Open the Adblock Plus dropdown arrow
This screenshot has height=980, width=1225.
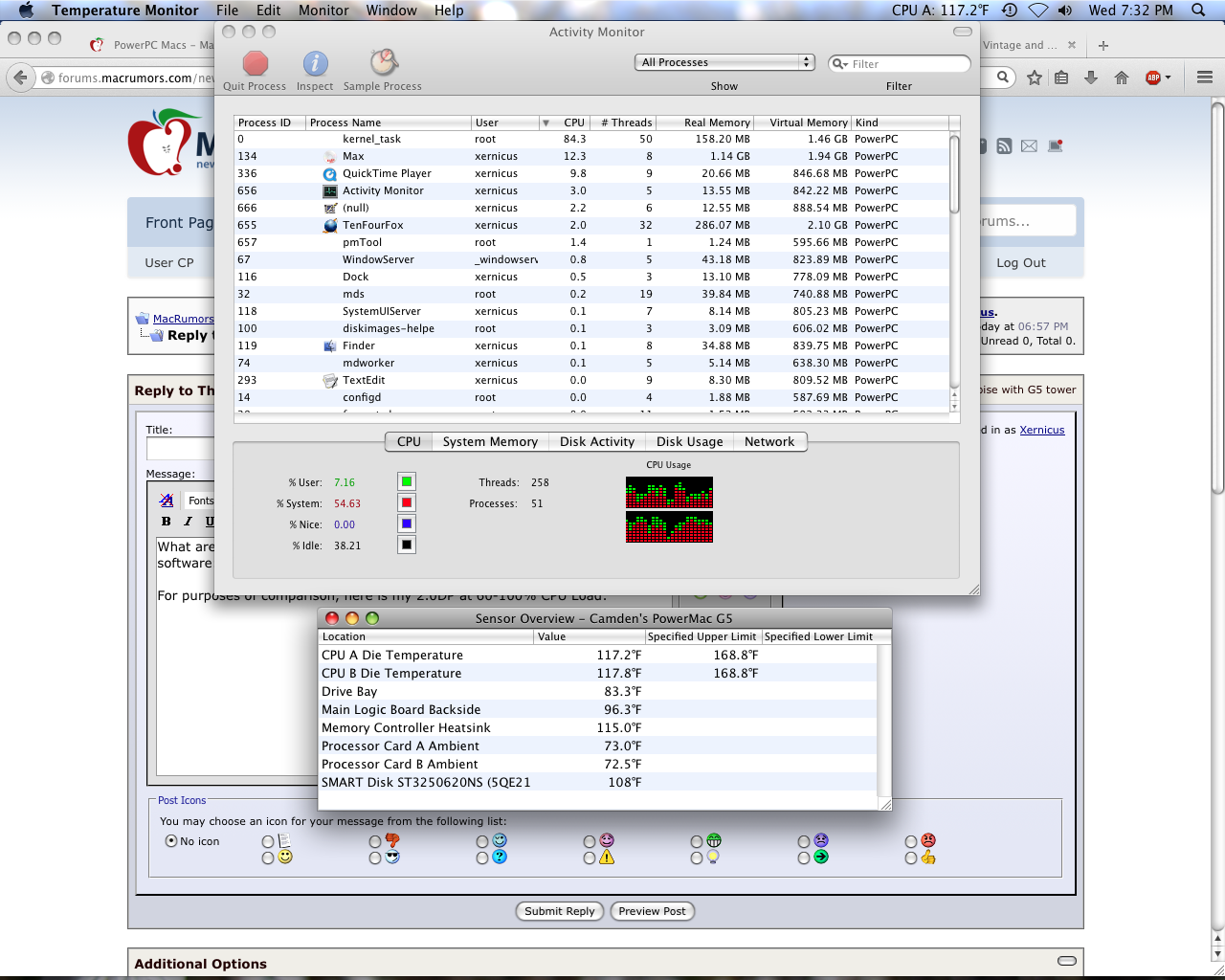tap(1168, 78)
